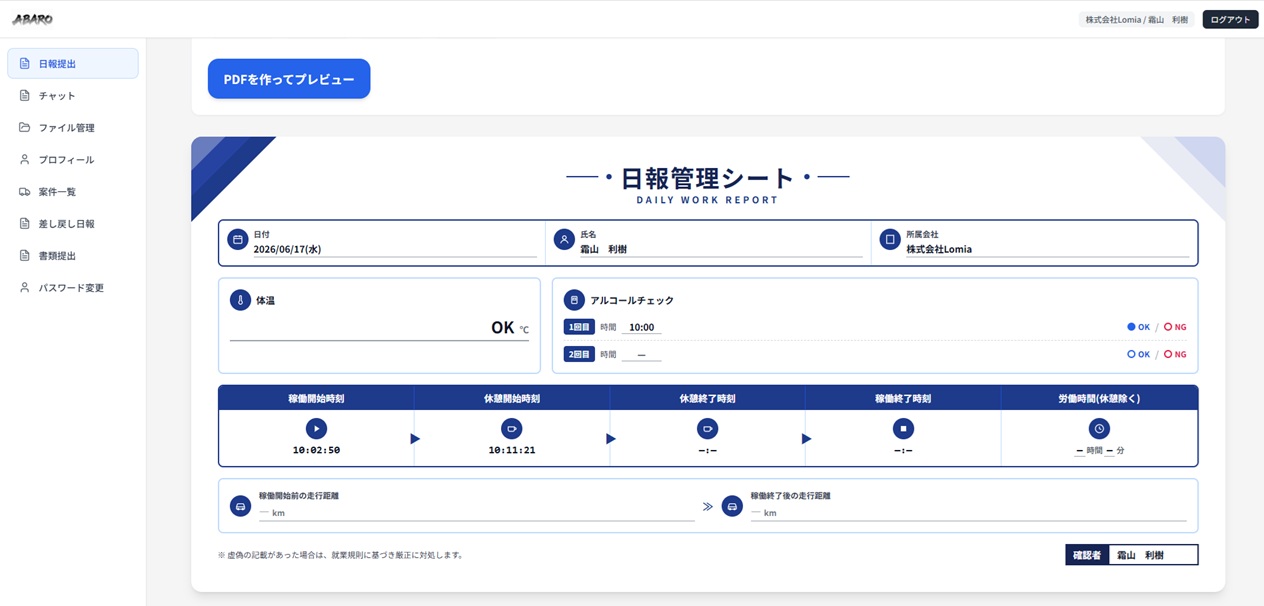Click the car icon for 稼働終了後の走行距離

click(x=732, y=506)
